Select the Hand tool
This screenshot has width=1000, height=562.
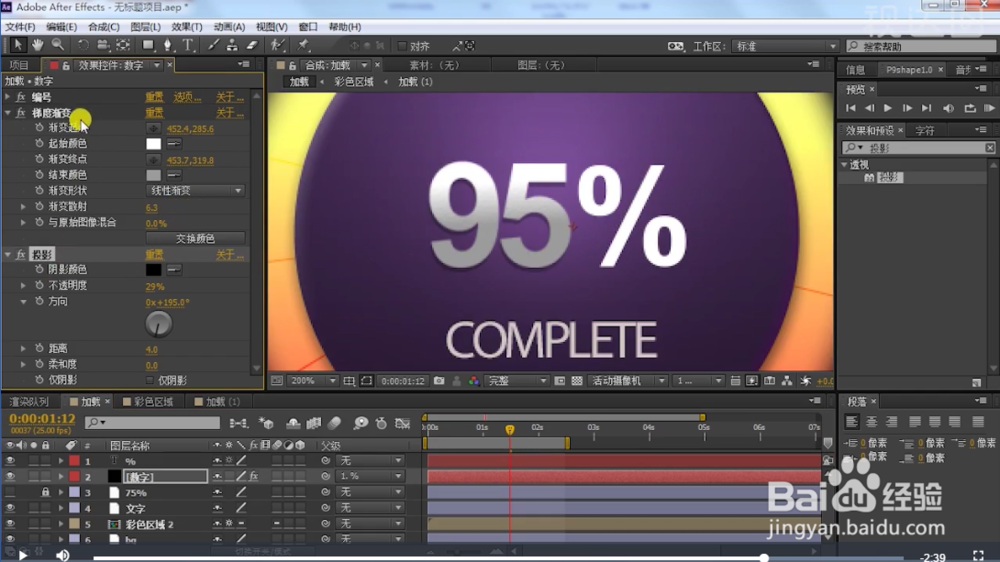coord(38,45)
